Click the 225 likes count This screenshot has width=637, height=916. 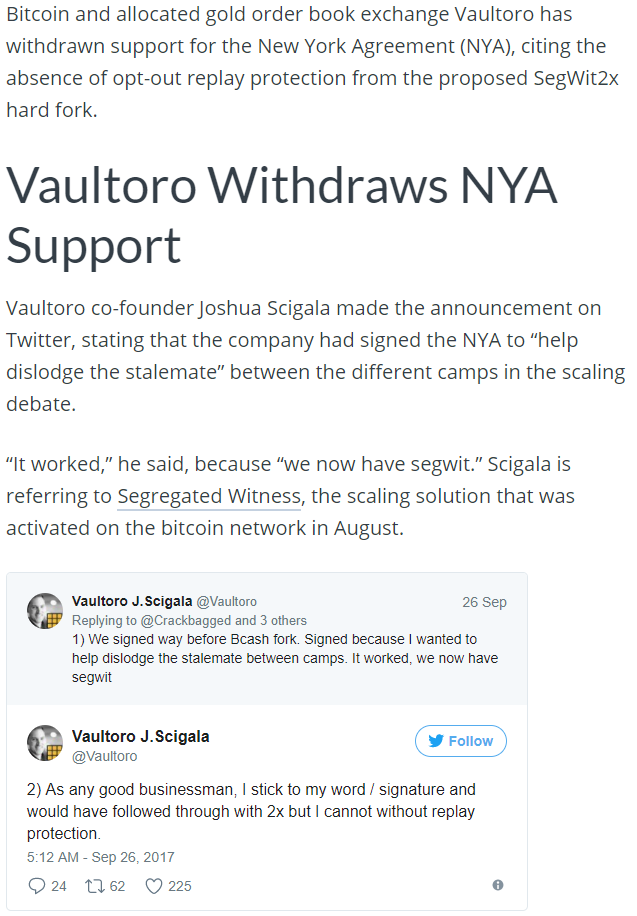pos(180,885)
